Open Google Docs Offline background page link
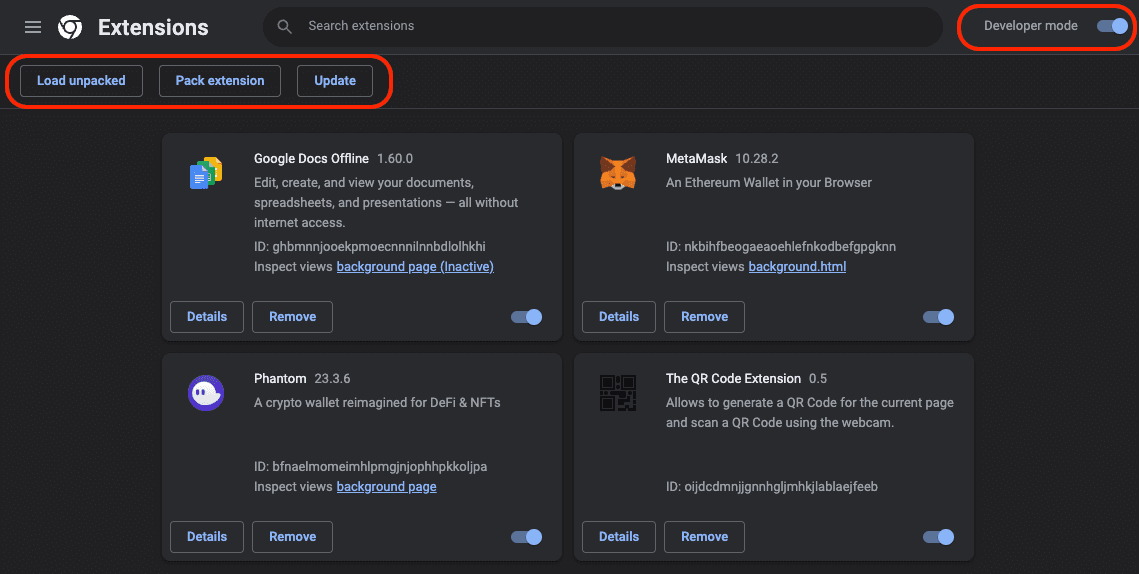1139x574 pixels. point(415,267)
